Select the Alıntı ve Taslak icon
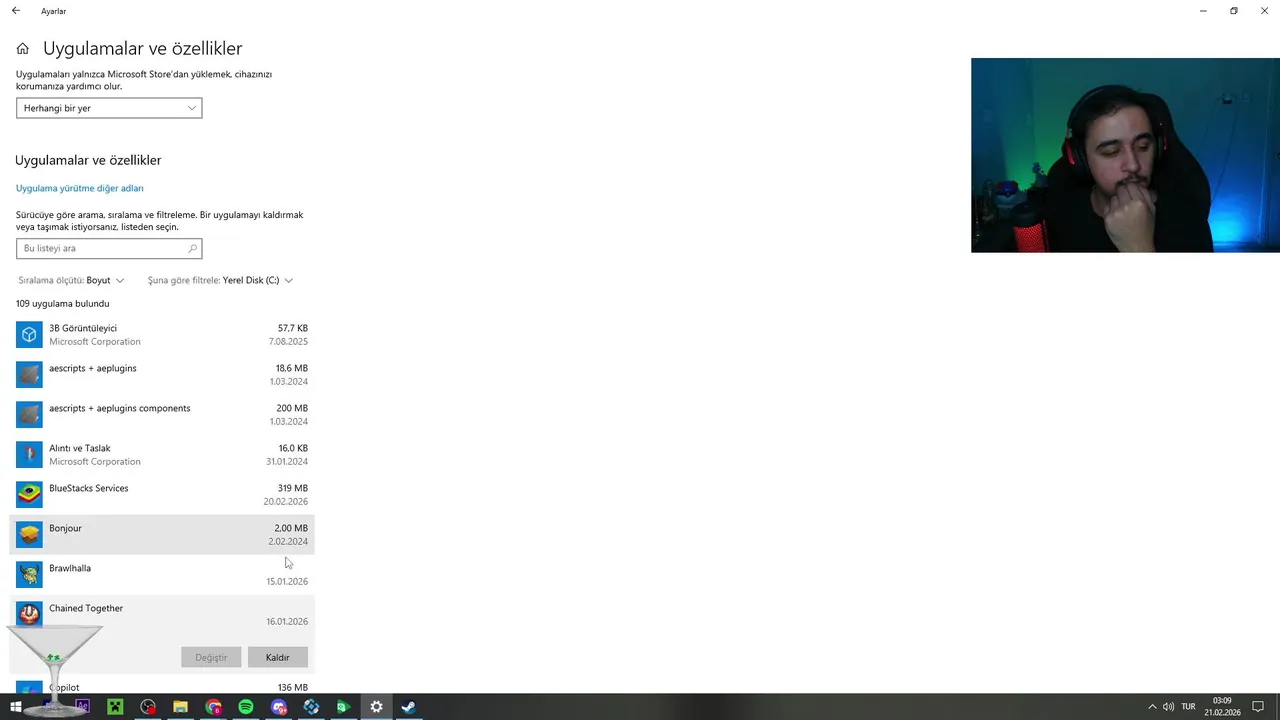 click(29, 454)
